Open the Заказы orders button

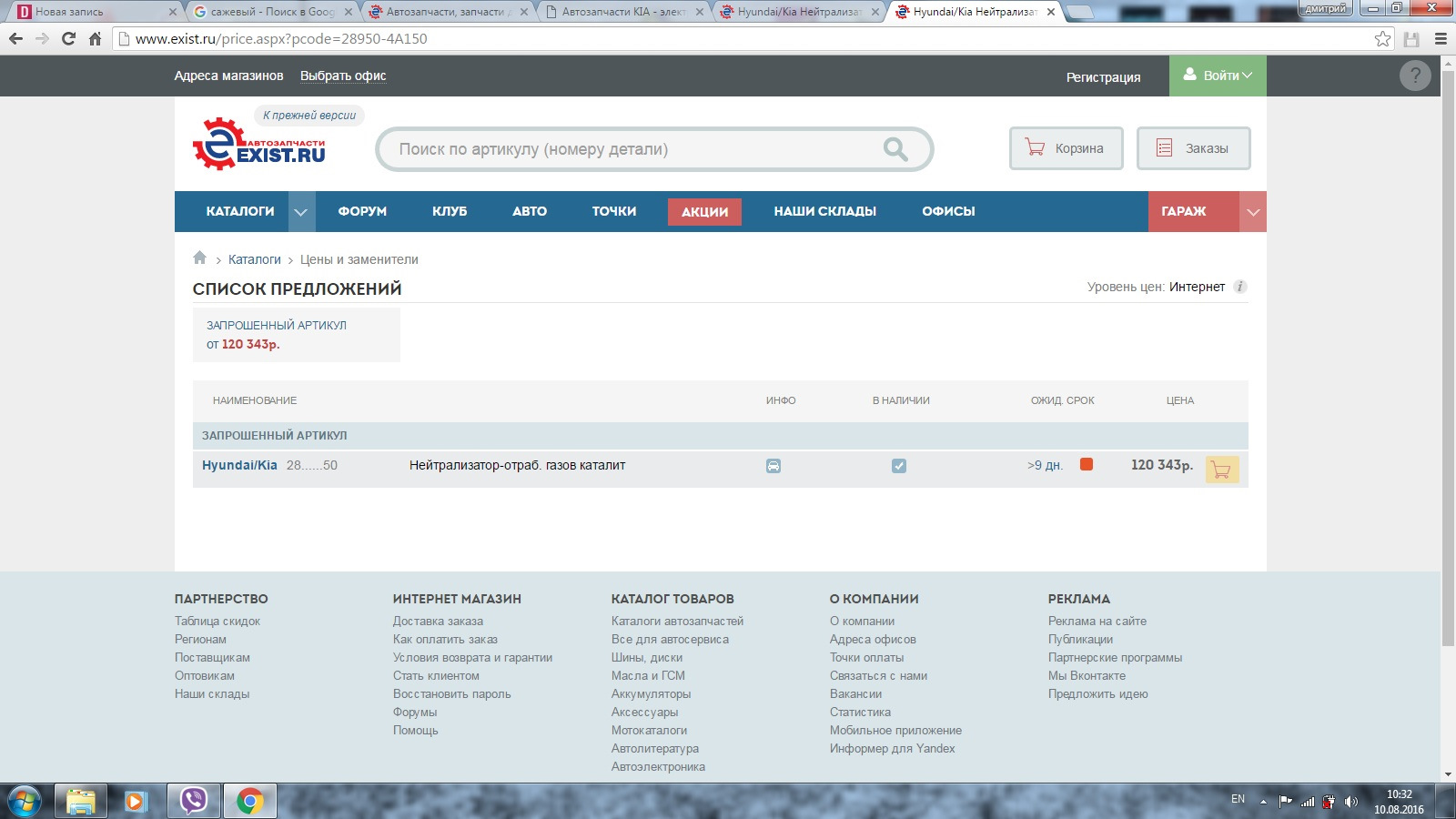pos(1193,148)
